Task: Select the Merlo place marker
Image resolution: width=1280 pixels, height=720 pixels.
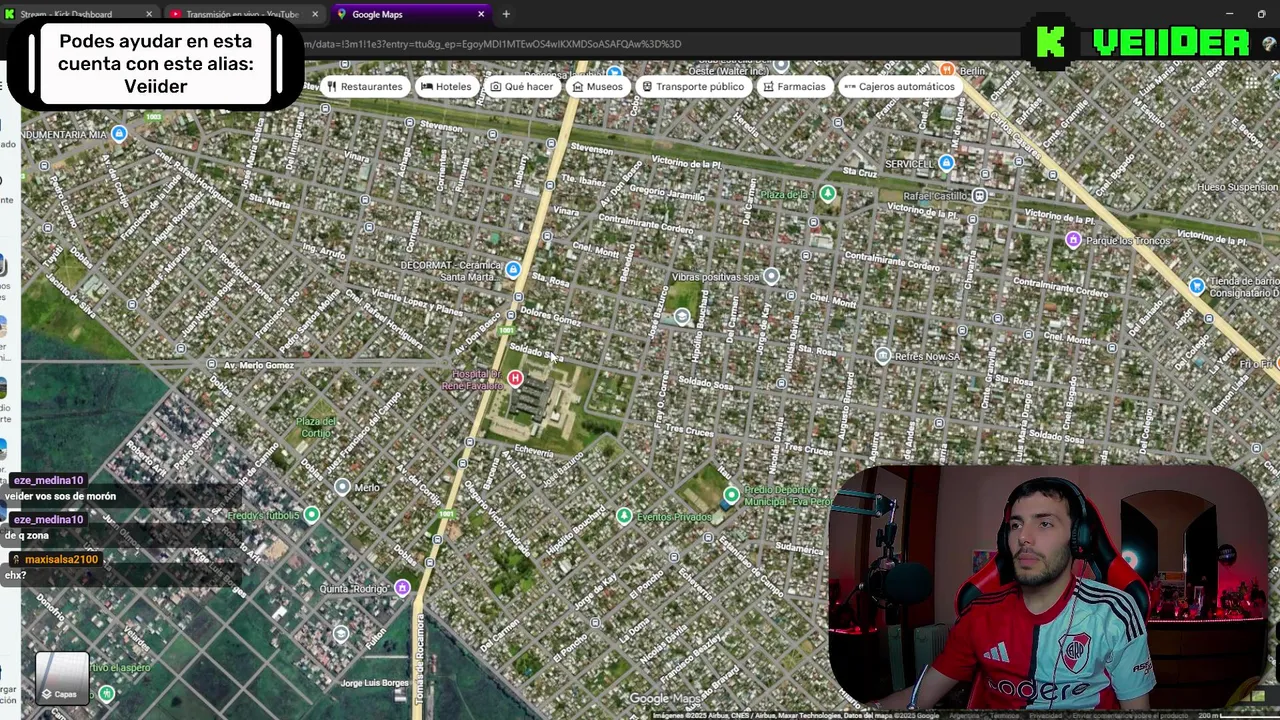Action: coord(342,487)
